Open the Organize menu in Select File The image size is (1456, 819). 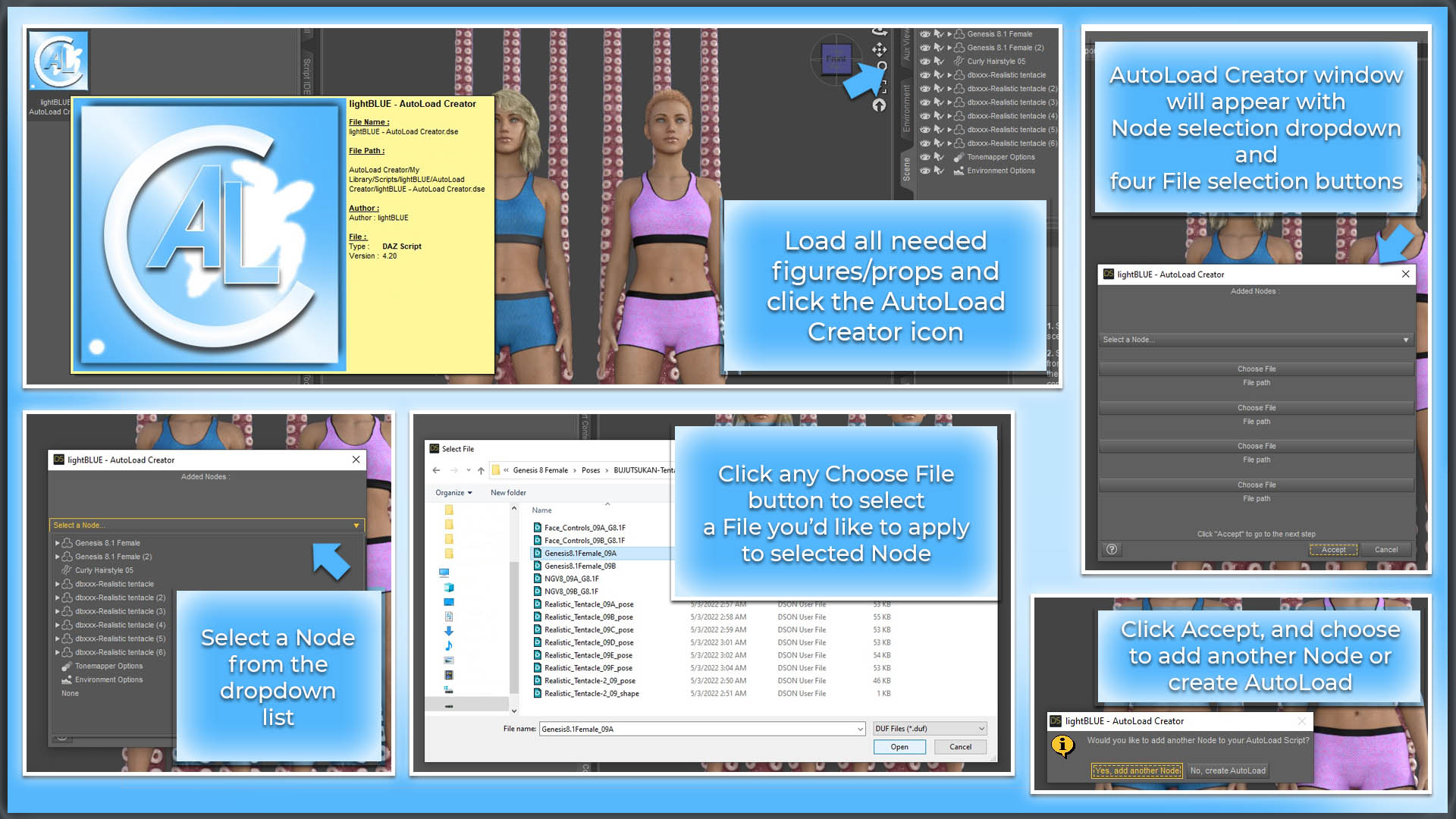[453, 493]
